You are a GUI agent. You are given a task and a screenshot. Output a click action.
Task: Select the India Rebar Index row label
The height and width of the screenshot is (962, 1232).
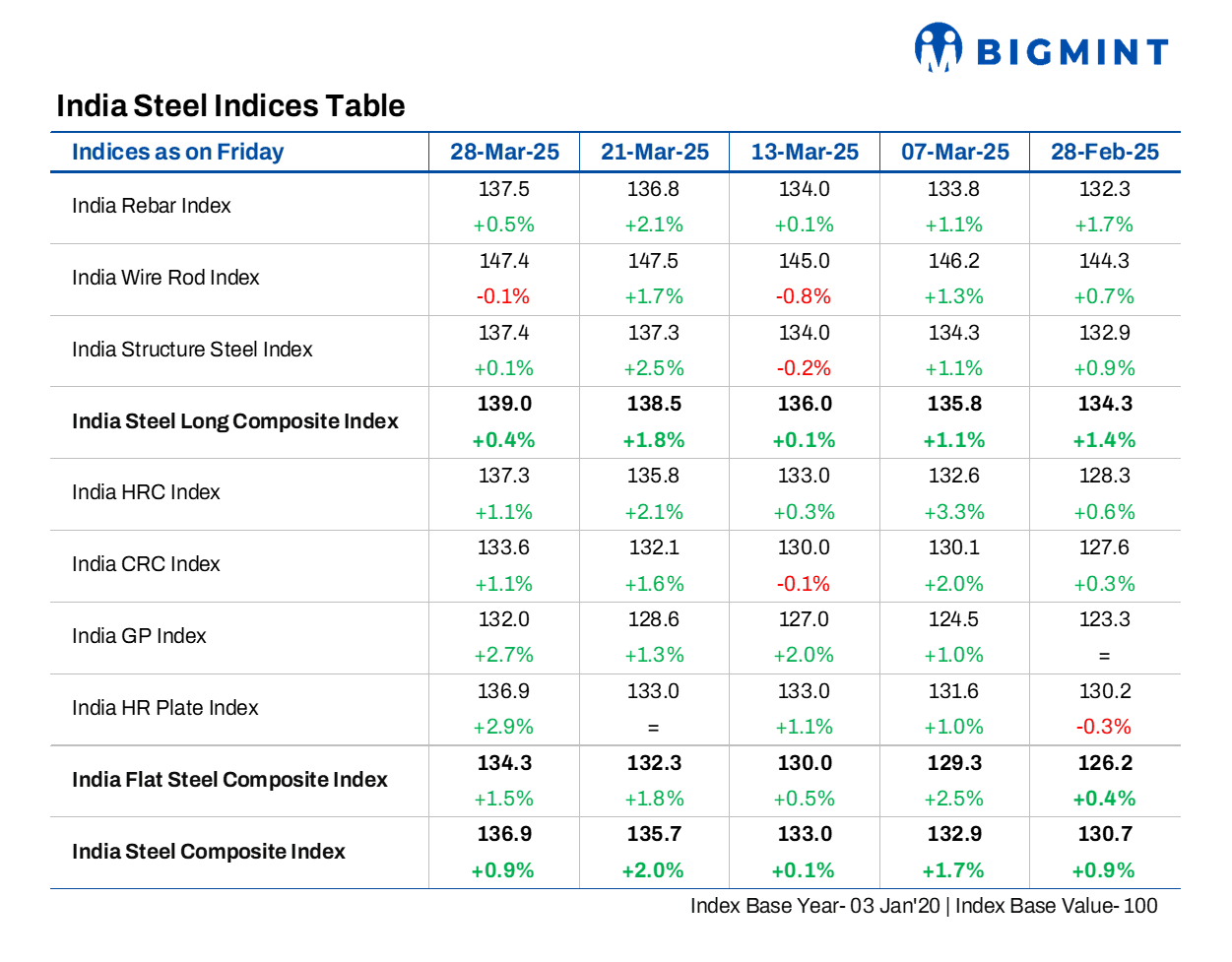pyautogui.click(x=151, y=206)
